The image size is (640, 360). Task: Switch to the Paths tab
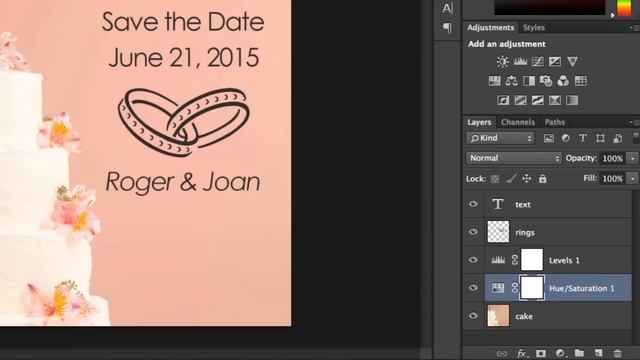(x=555, y=122)
